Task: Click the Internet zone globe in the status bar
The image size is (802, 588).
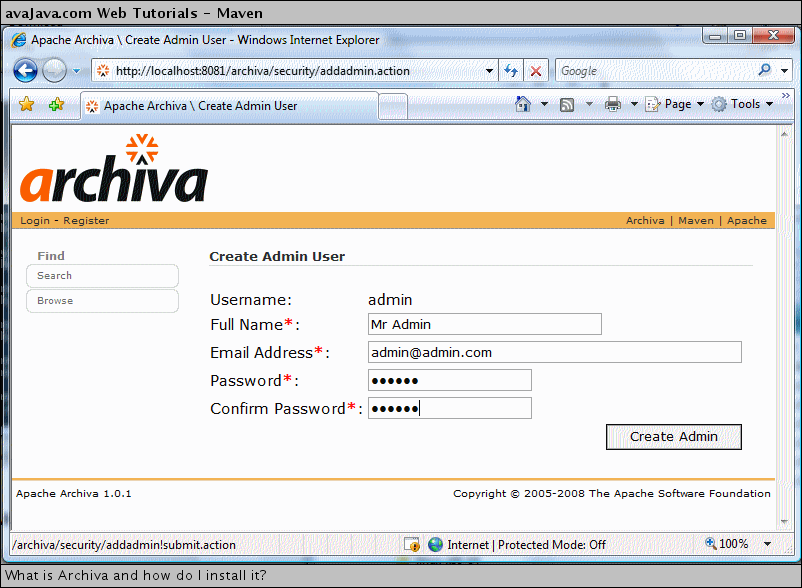Action: click(434, 544)
